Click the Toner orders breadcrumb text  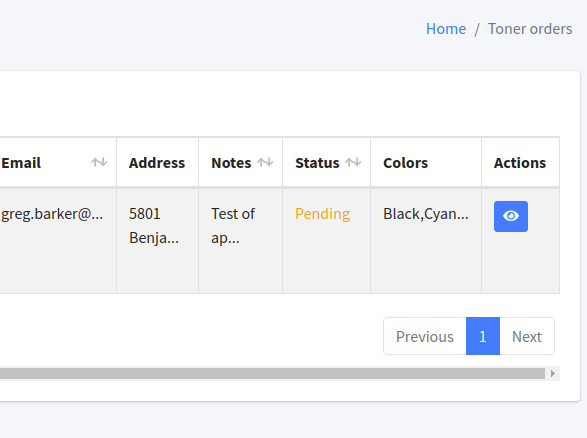click(x=530, y=29)
